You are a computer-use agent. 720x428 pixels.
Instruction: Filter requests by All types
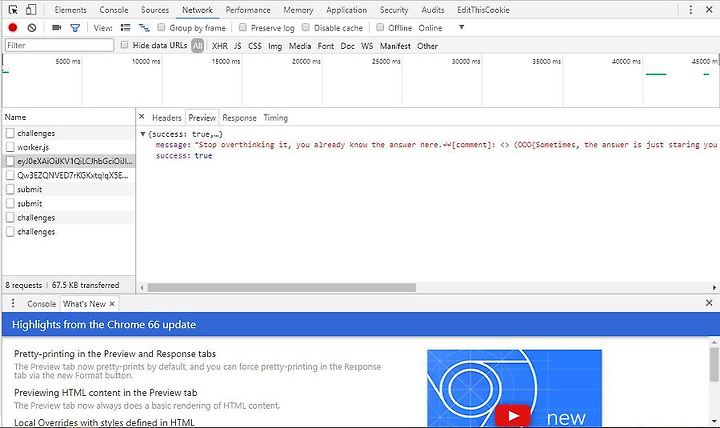[197, 45]
